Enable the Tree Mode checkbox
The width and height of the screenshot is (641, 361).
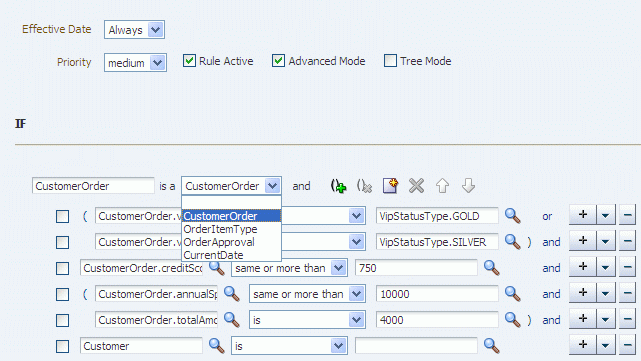(390, 61)
